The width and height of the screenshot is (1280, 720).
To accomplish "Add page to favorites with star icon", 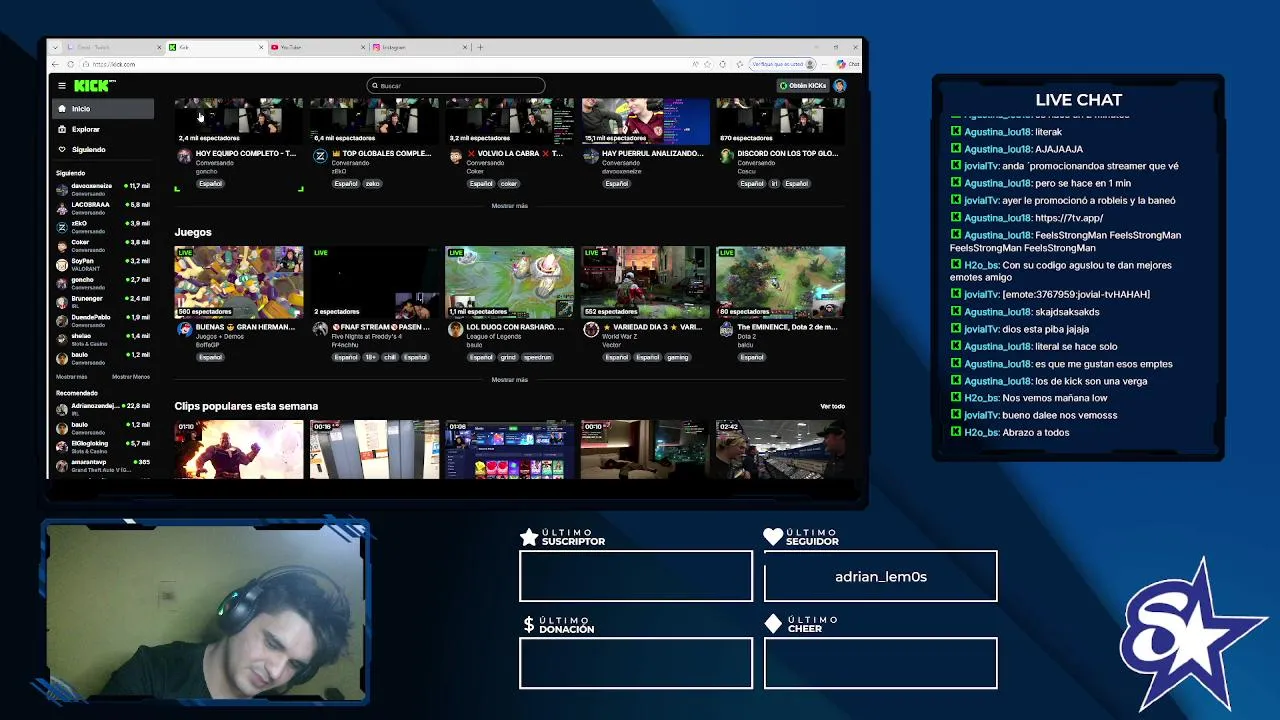I will tap(708, 64).
